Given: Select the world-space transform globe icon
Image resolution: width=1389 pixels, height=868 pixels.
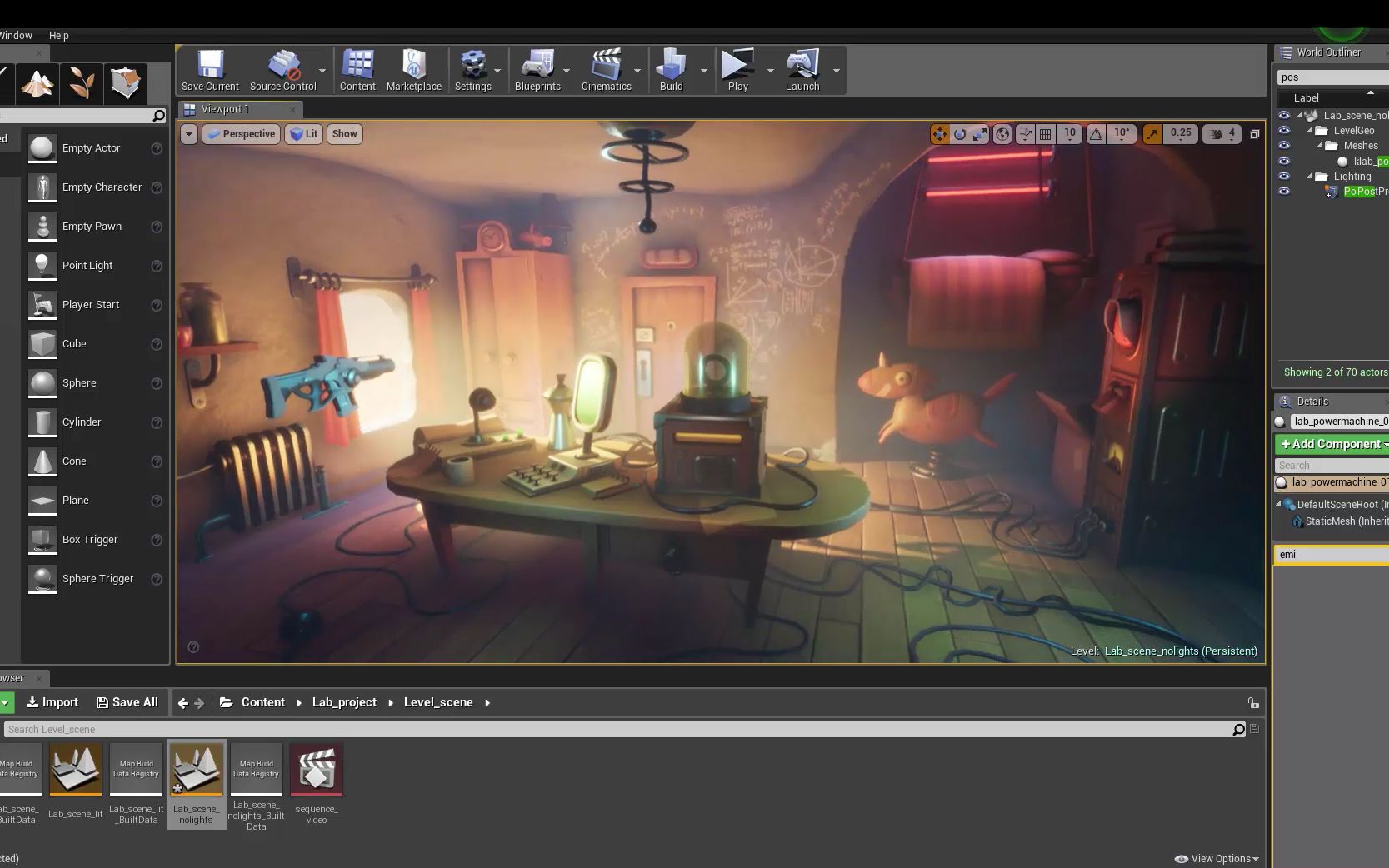Looking at the screenshot, I should pos(1002,134).
